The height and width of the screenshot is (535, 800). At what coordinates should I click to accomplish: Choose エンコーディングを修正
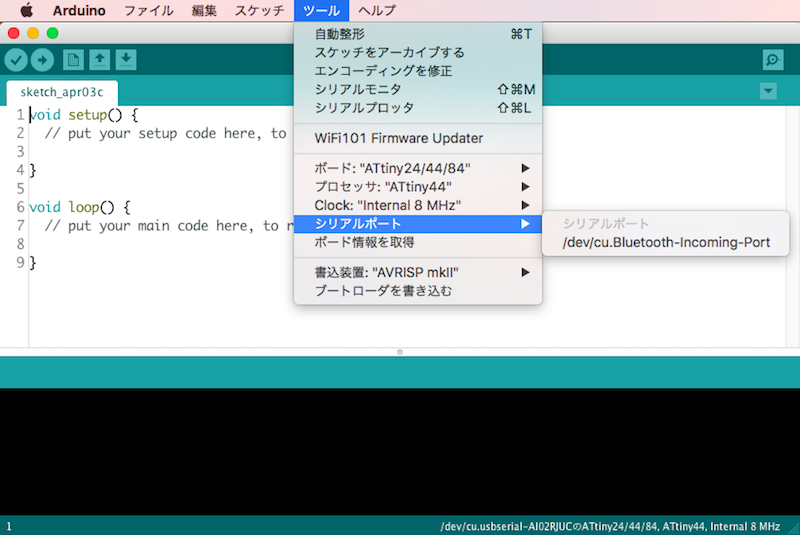point(418,71)
